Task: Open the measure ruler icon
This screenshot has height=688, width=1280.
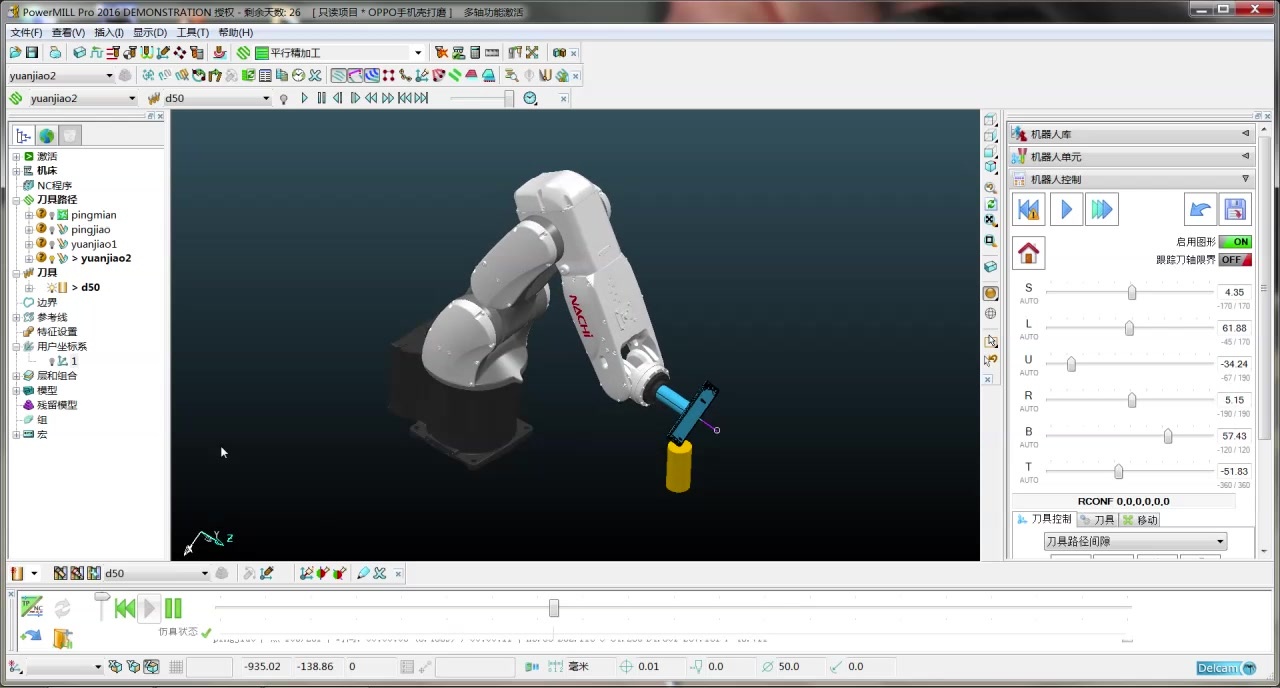Action: click(492, 53)
